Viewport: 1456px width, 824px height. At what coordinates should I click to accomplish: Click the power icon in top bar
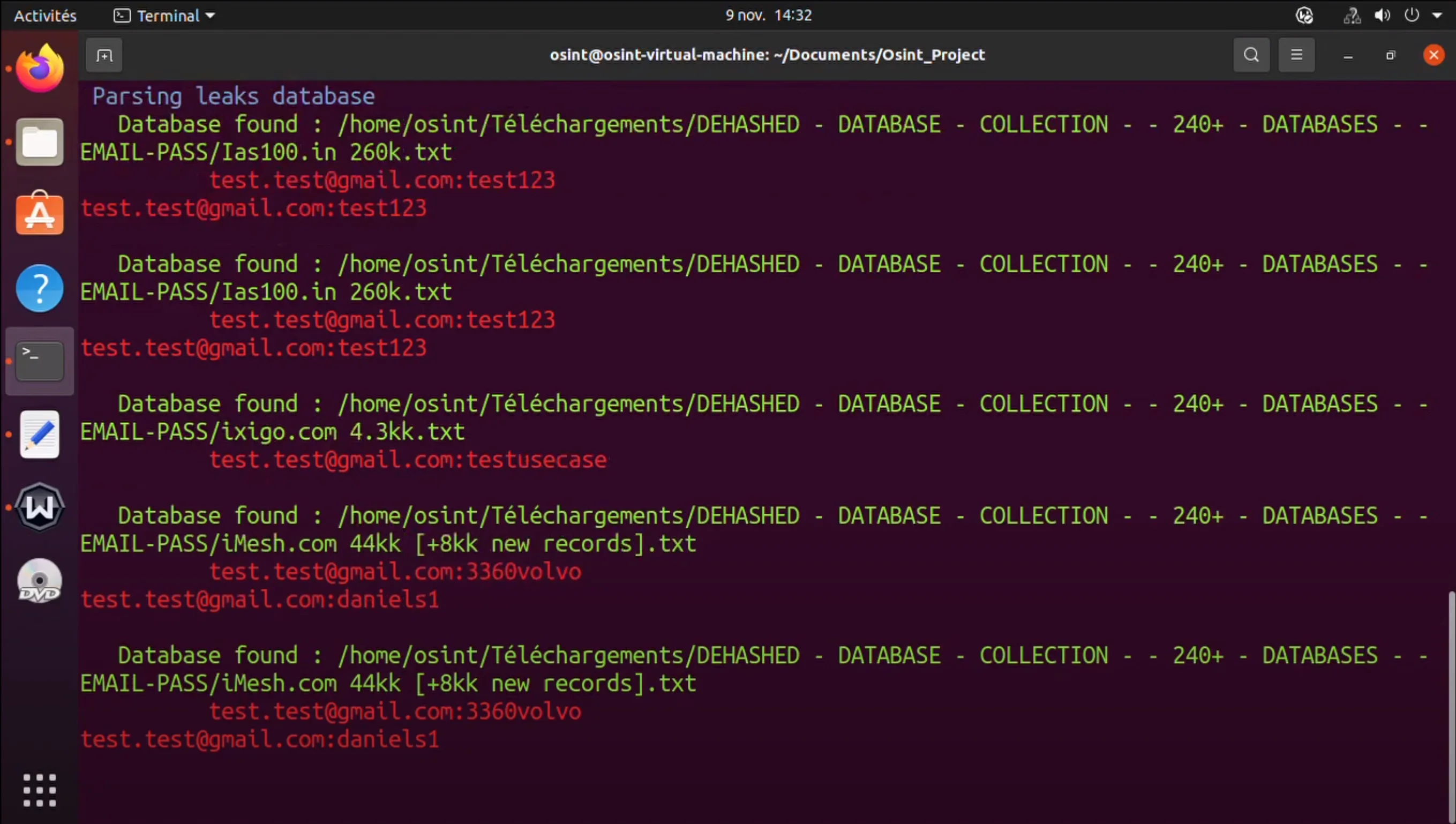point(1412,16)
